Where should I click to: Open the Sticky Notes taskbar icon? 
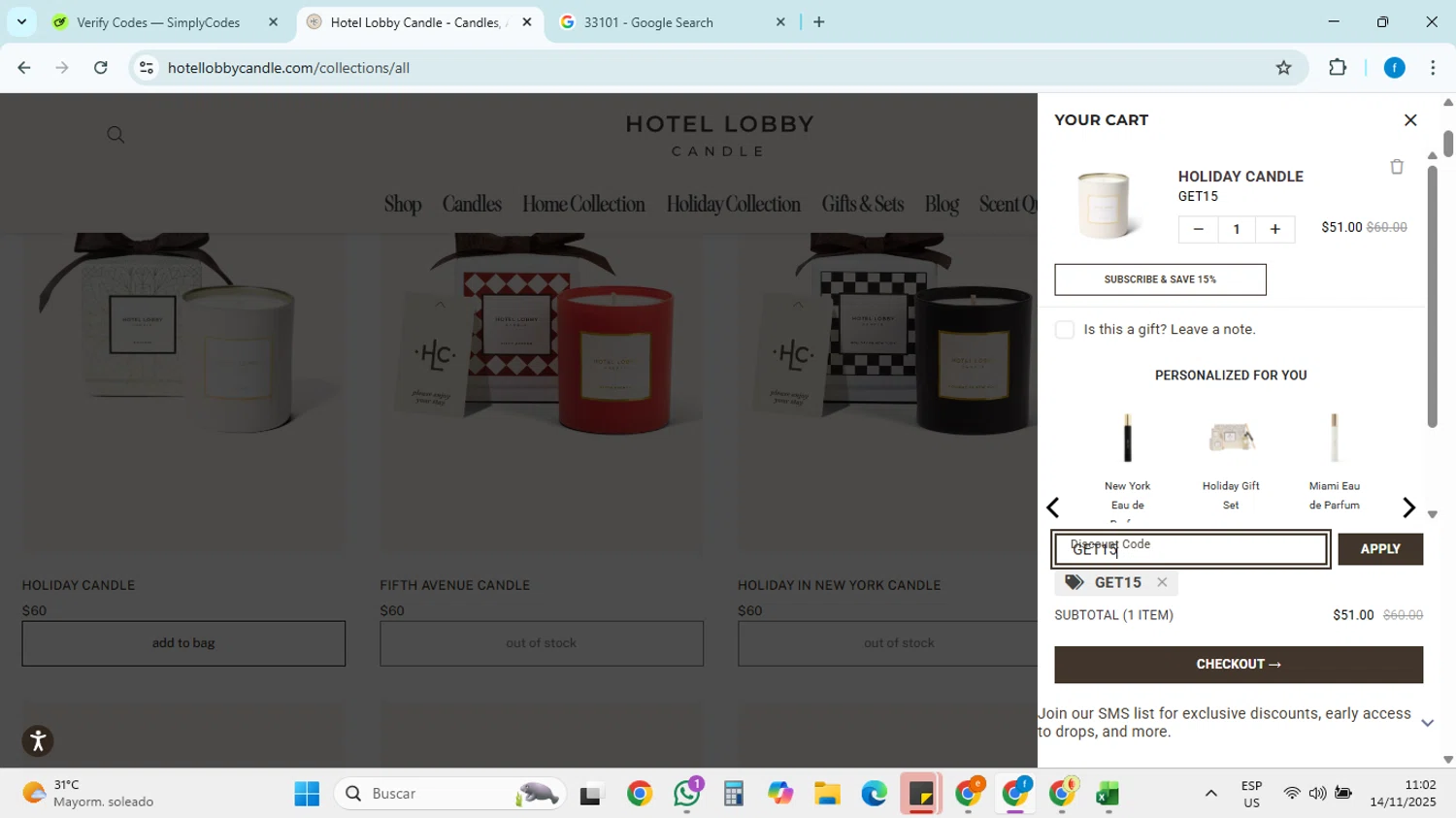pos(920,794)
